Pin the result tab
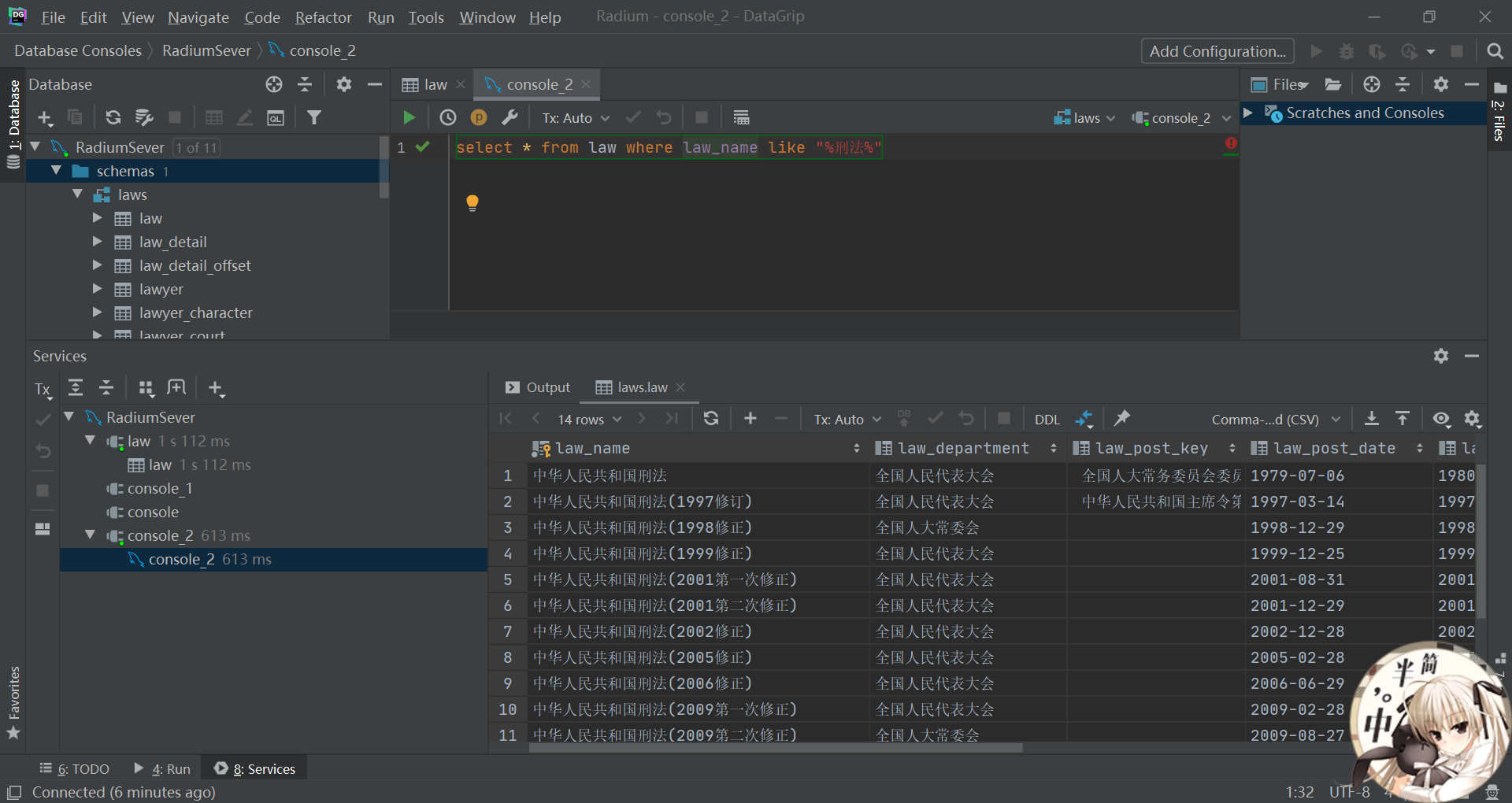Image resolution: width=1512 pixels, height=803 pixels. (x=1122, y=419)
